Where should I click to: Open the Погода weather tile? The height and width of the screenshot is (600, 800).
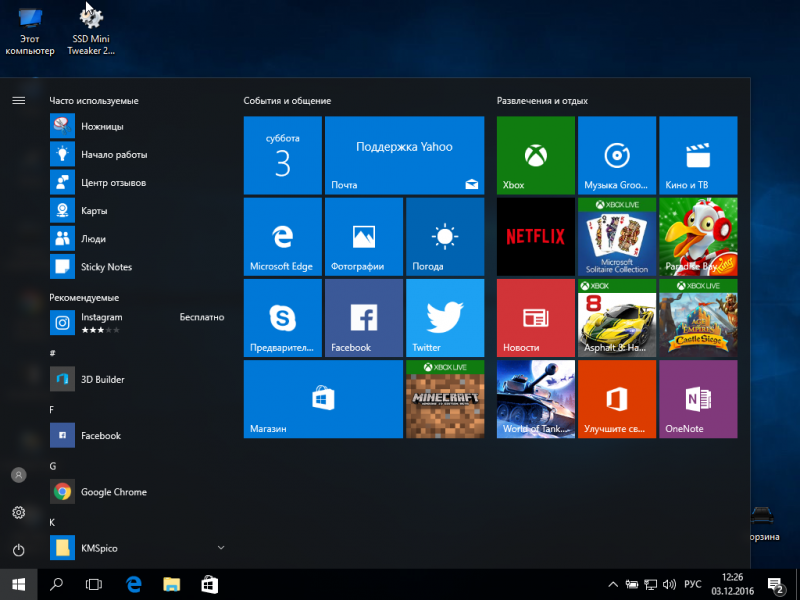[445, 237]
